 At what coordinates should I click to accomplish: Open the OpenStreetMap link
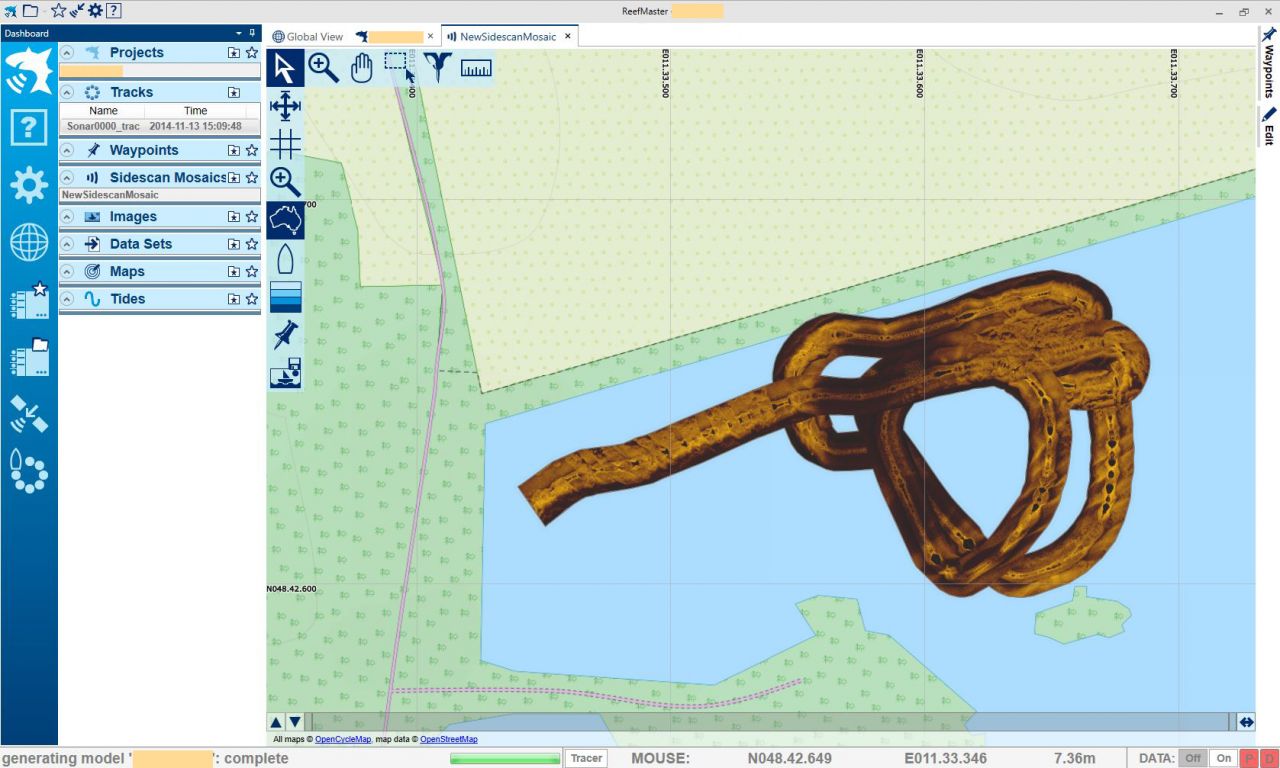click(x=448, y=740)
